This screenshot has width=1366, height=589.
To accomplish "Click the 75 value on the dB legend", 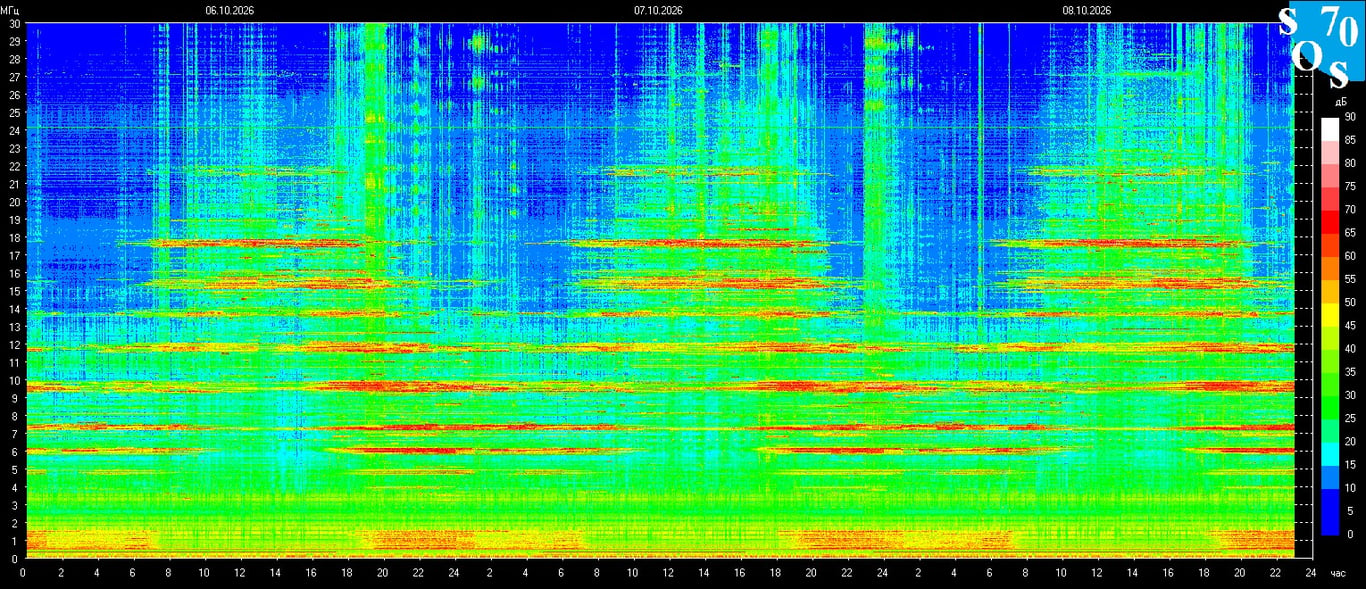I will pyautogui.click(x=1350, y=186).
